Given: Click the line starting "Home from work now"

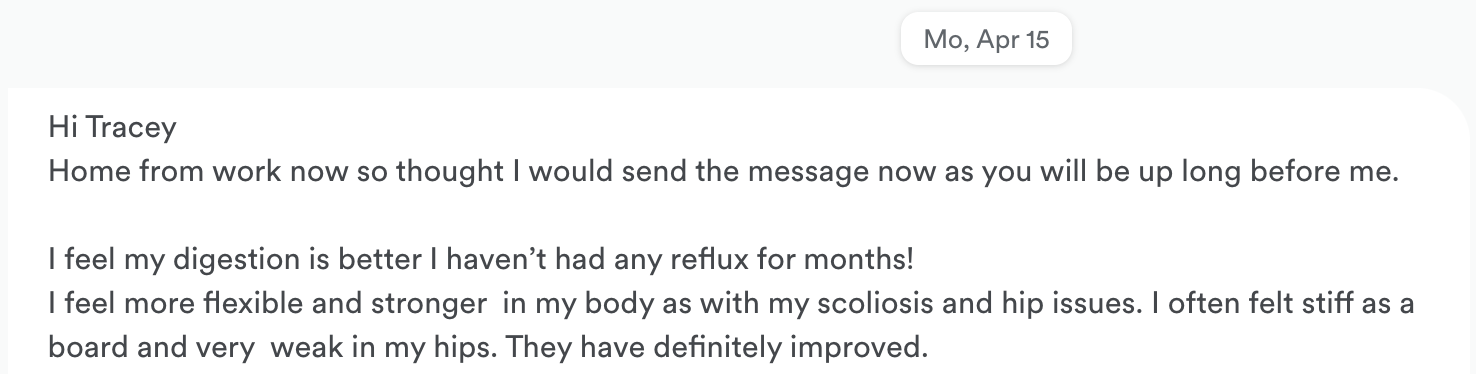Looking at the screenshot, I should pos(720,172).
